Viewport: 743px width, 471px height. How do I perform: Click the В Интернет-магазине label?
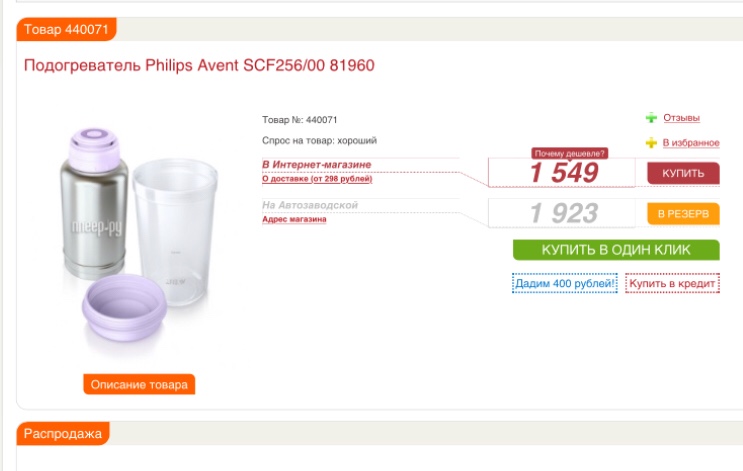[x=316, y=164]
